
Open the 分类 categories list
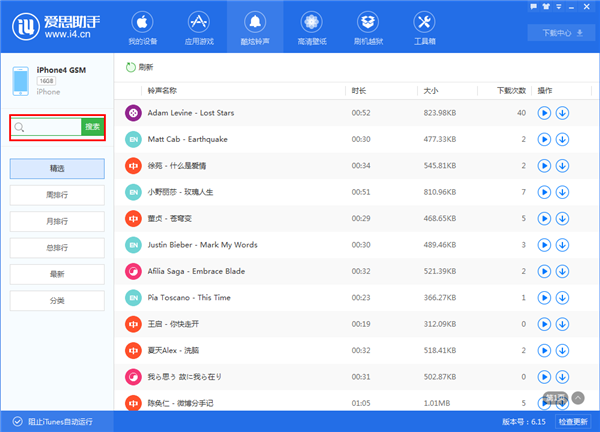click(x=57, y=300)
